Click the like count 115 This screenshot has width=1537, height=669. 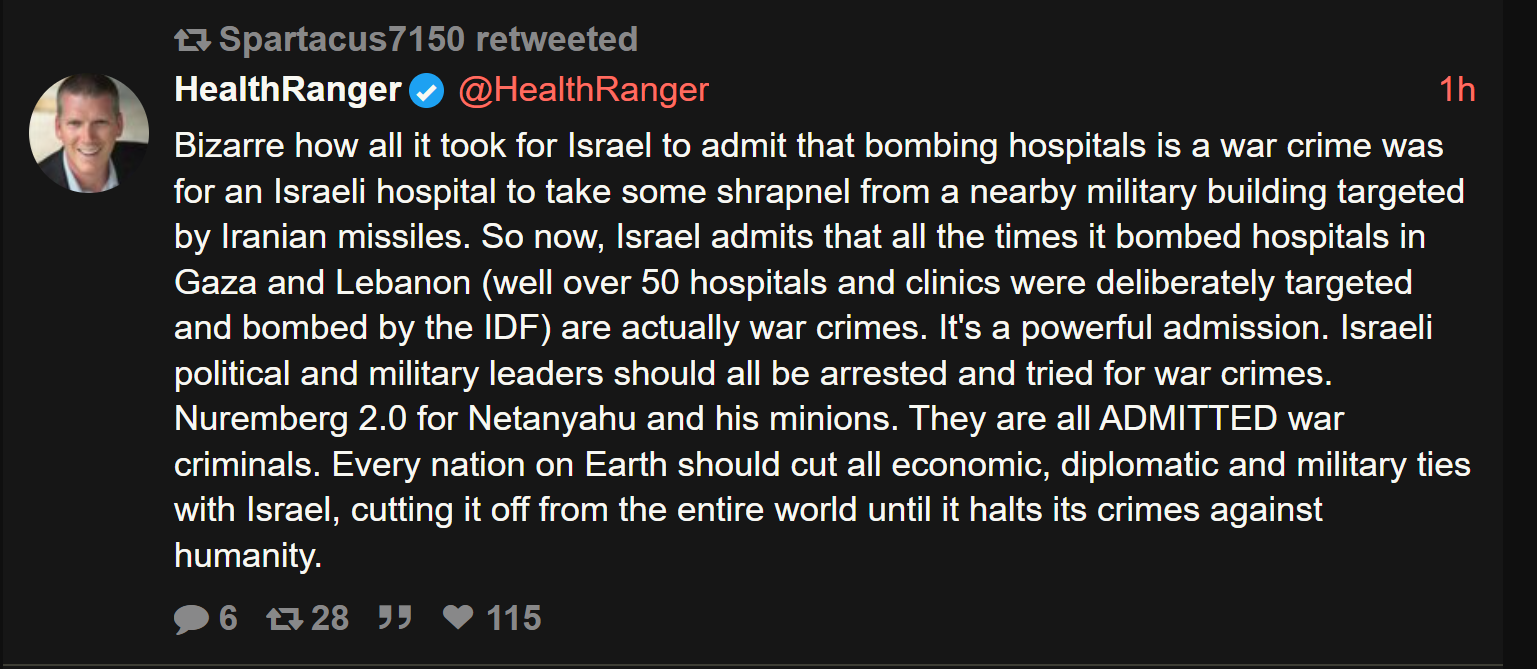(513, 618)
